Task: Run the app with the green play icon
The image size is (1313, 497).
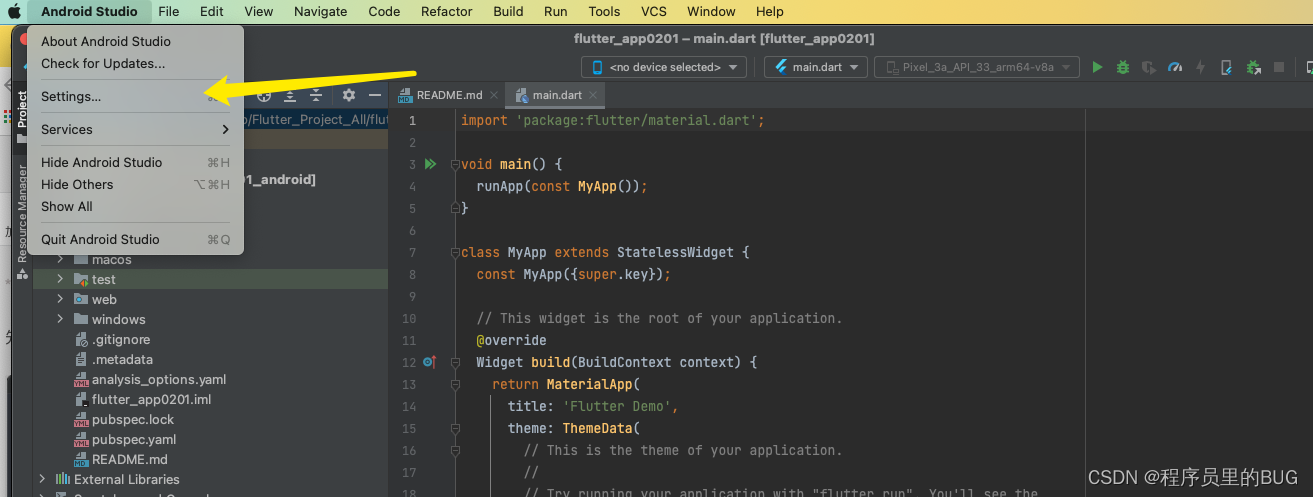Action: [1097, 67]
